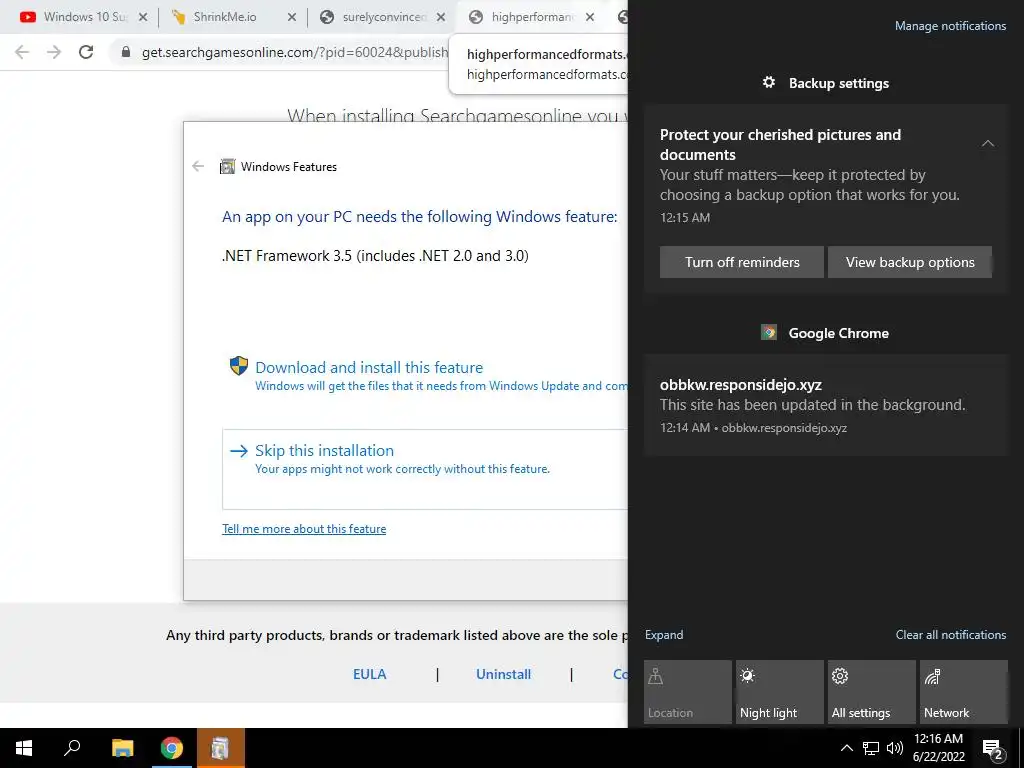1024x768 pixels.
Task: Click the taskbar clock and date
Action: (x=938, y=748)
